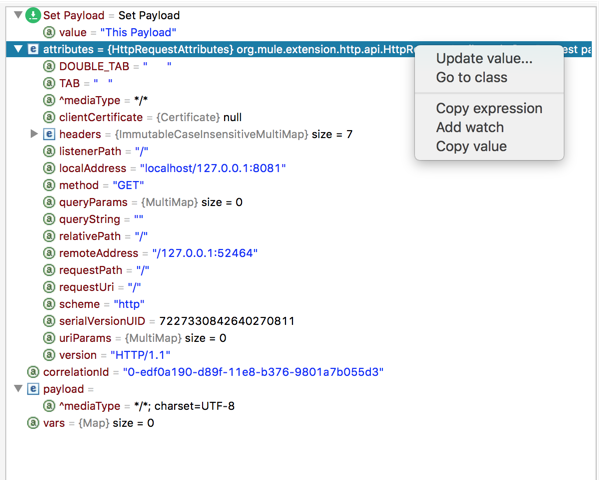Select 'Go to class' menu entry
Screen dimensions: 600x480
(471, 77)
